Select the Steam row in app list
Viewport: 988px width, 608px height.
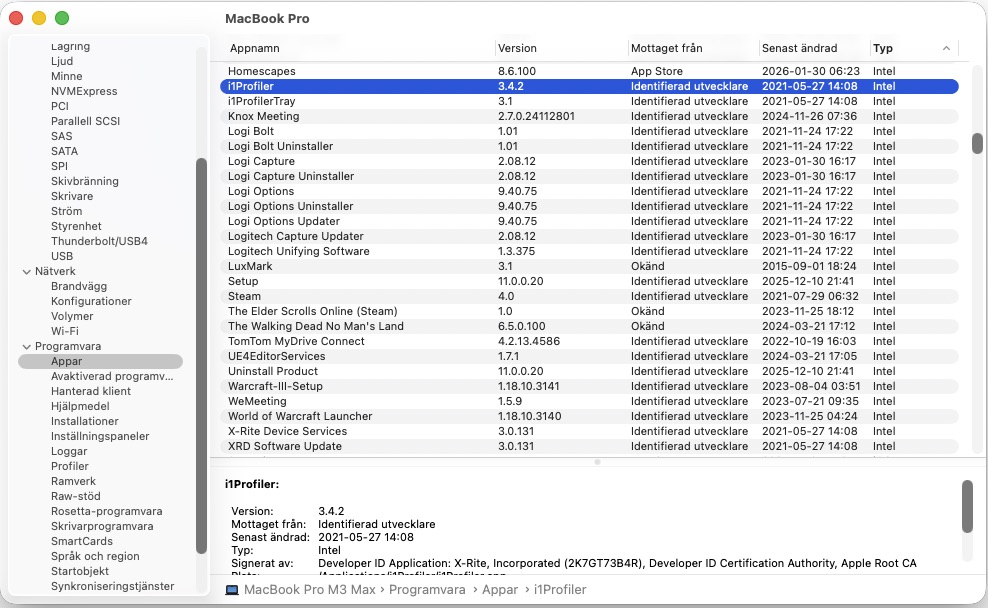[244, 296]
